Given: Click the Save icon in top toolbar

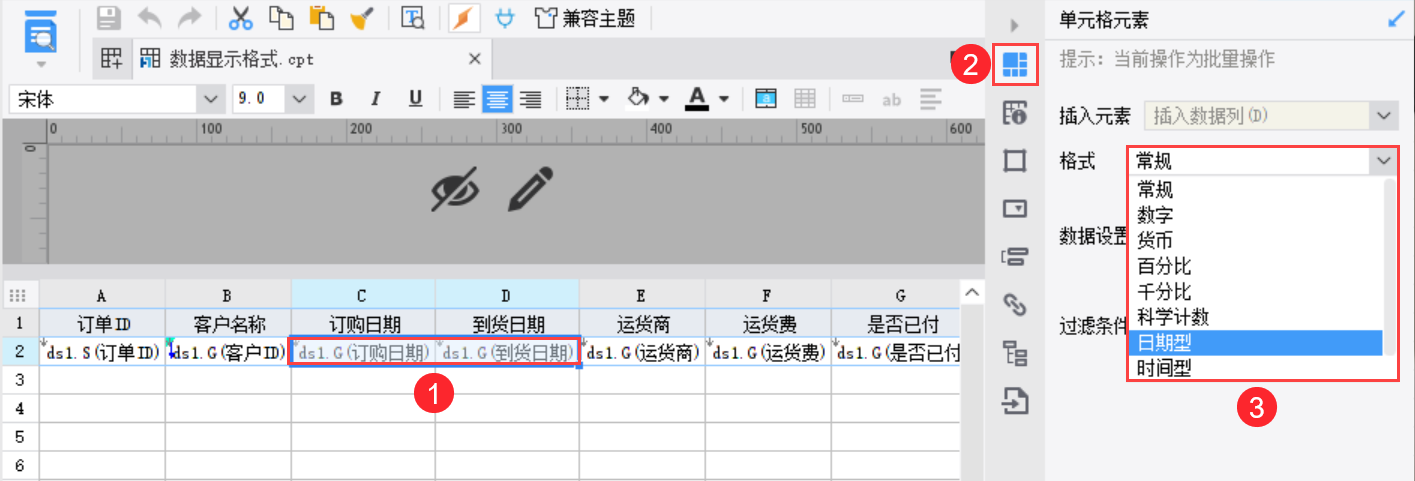Looking at the screenshot, I should [x=108, y=17].
